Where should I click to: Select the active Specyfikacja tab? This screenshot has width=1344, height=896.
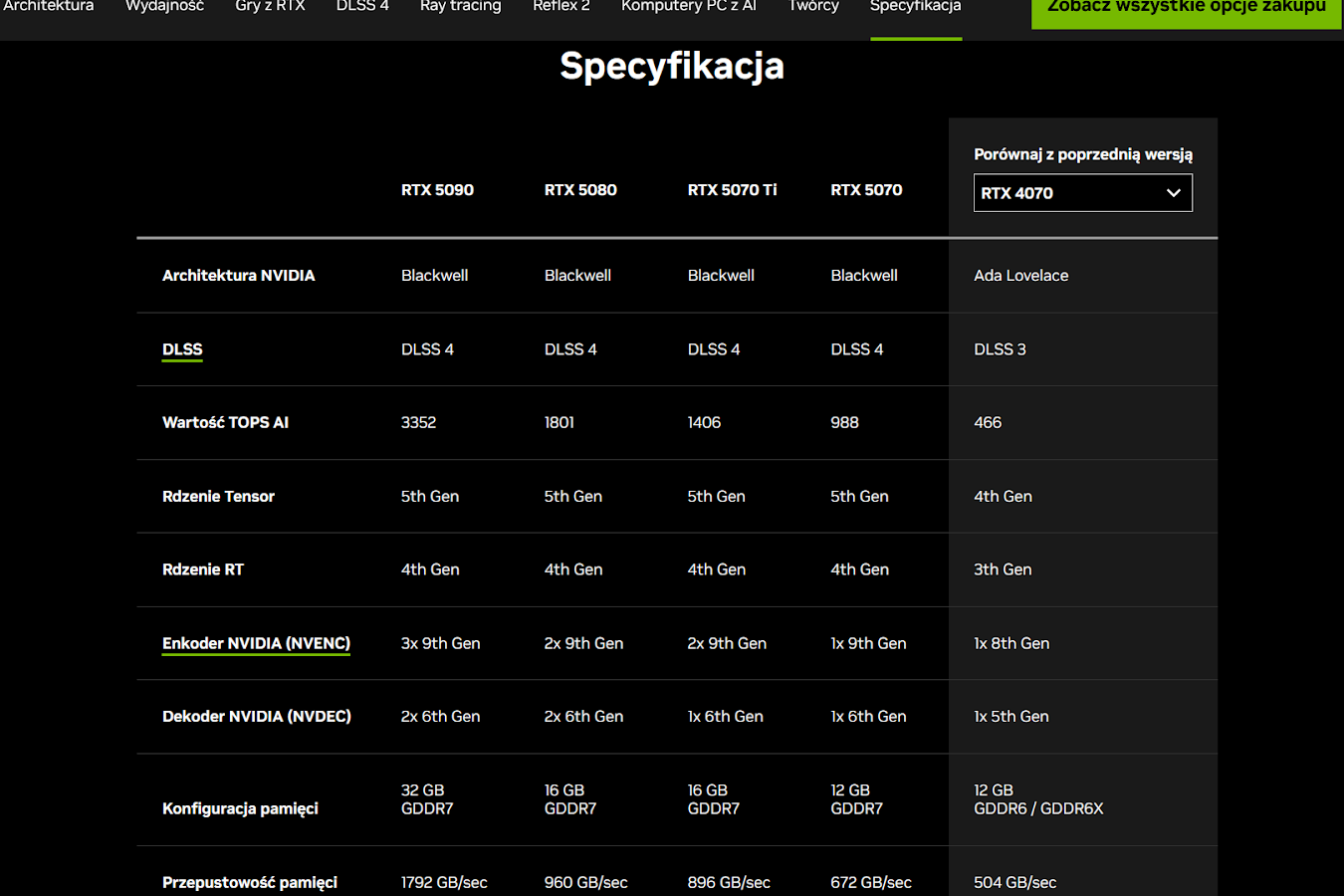point(916,6)
